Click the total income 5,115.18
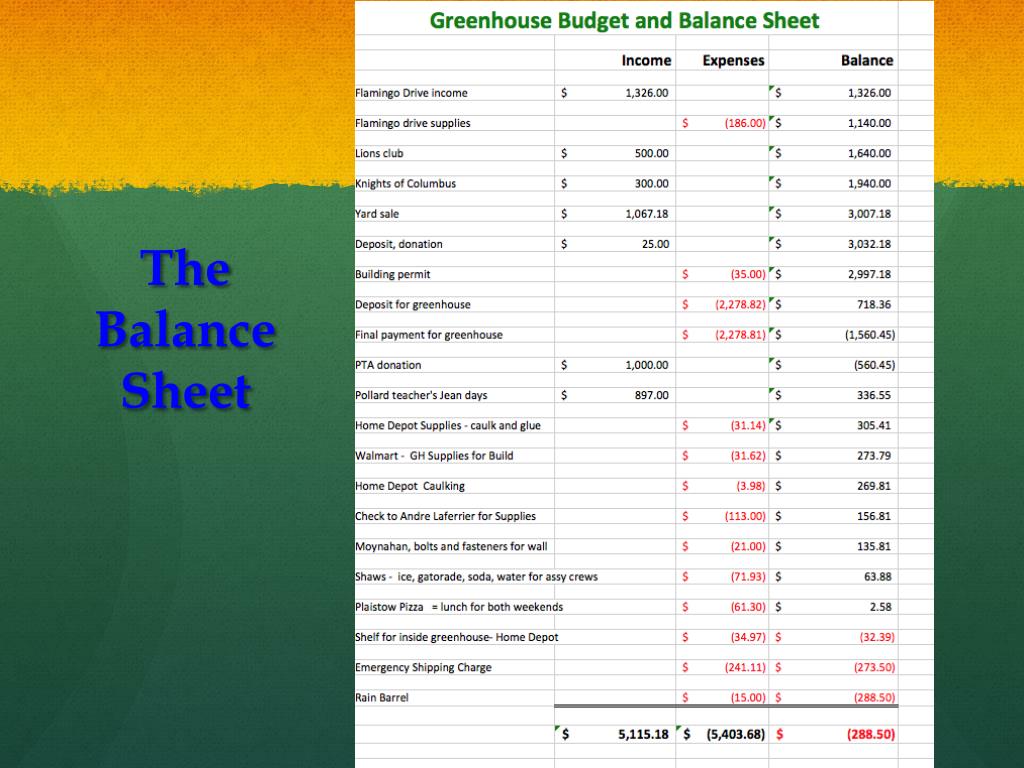Screen dimensions: 1024x768 click(x=643, y=735)
